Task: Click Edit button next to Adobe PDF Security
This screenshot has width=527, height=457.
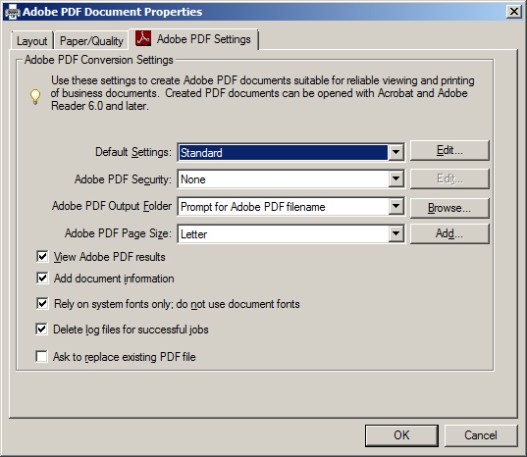Action: click(x=449, y=178)
